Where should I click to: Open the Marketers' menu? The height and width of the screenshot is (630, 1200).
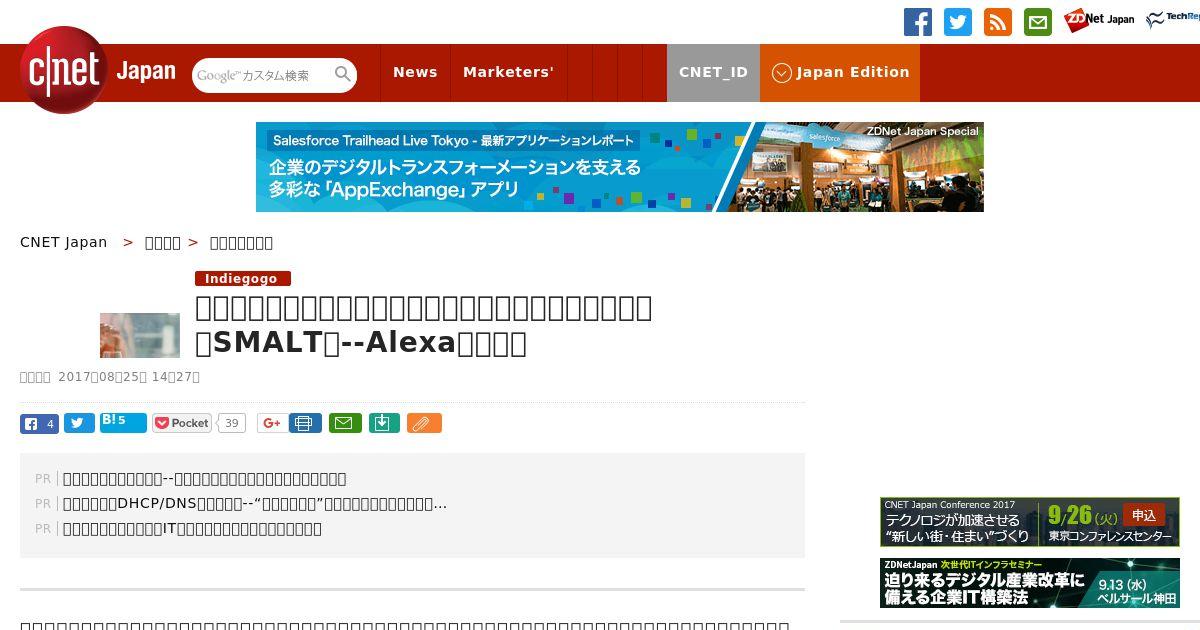pos(508,72)
